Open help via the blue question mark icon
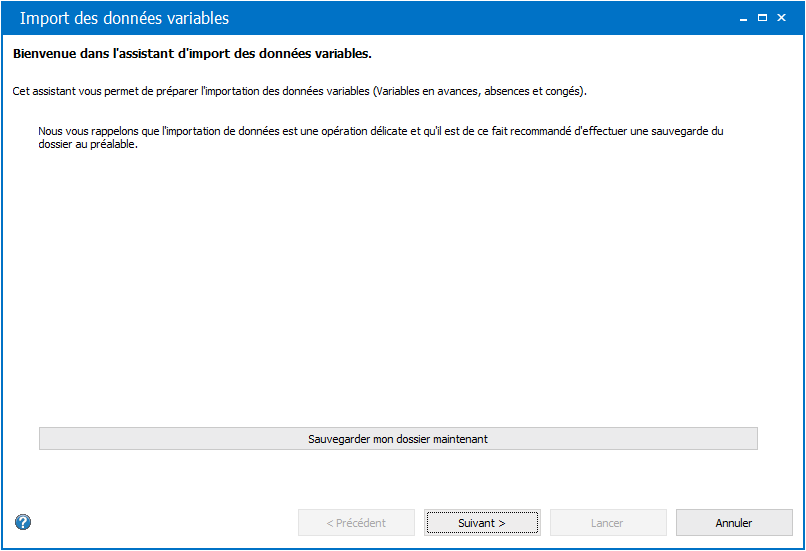 23,522
